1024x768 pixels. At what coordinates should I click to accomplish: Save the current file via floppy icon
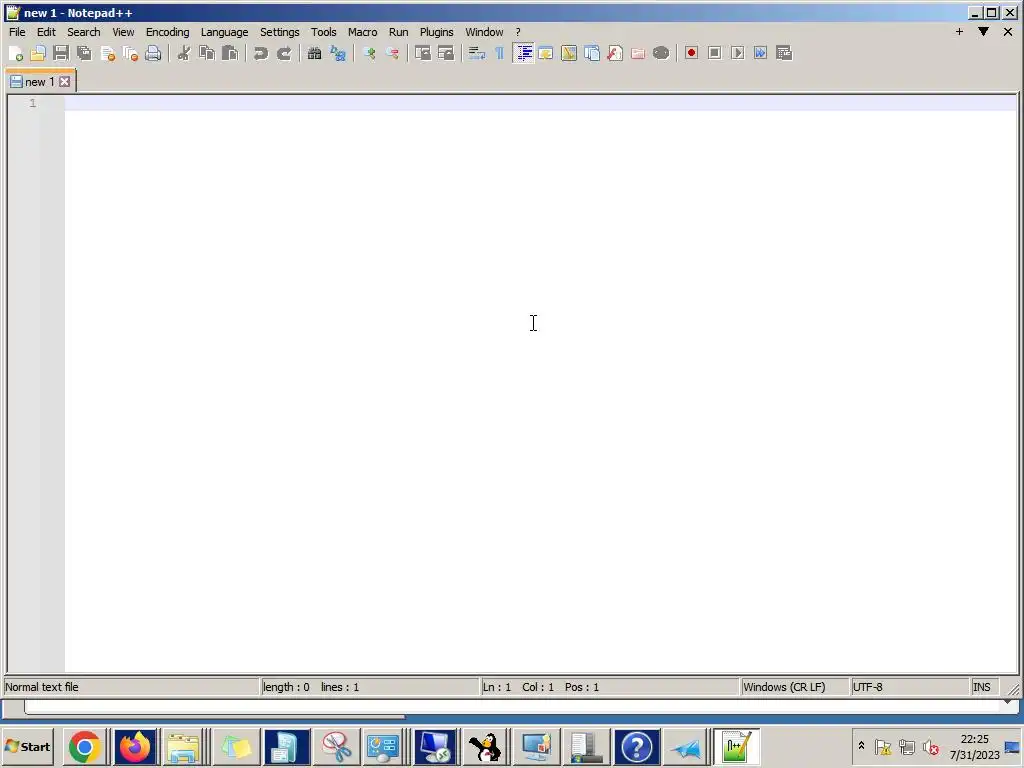(61, 54)
